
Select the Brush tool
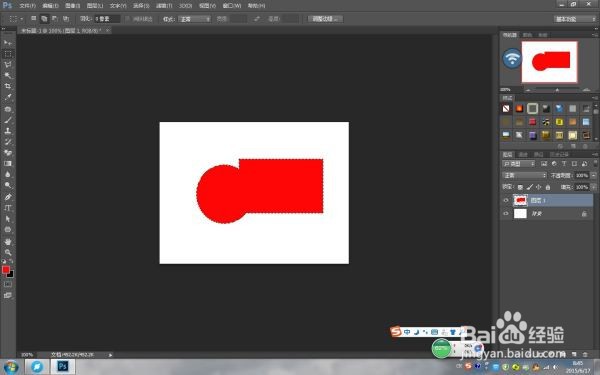pyautogui.click(x=8, y=120)
